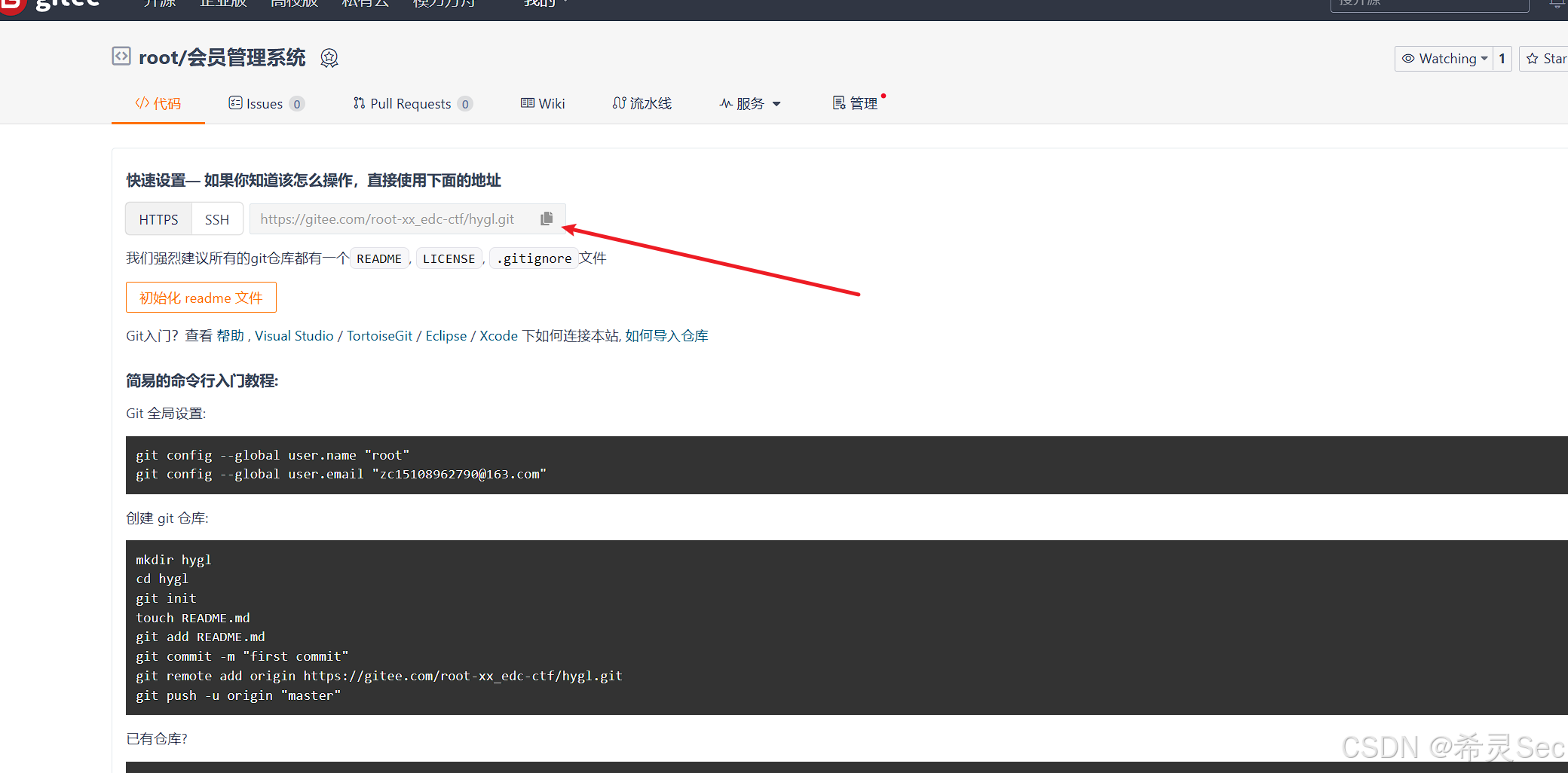This screenshot has width=1568, height=773.
Task: Open the Pull Requests tab
Action: point(412,103)
